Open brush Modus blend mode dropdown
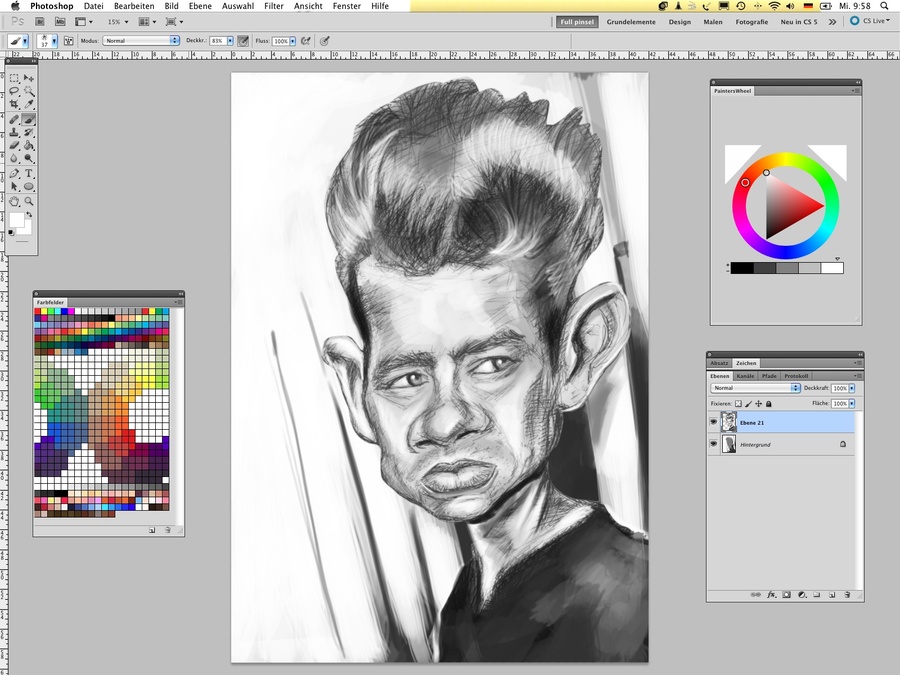 [141, 41]
